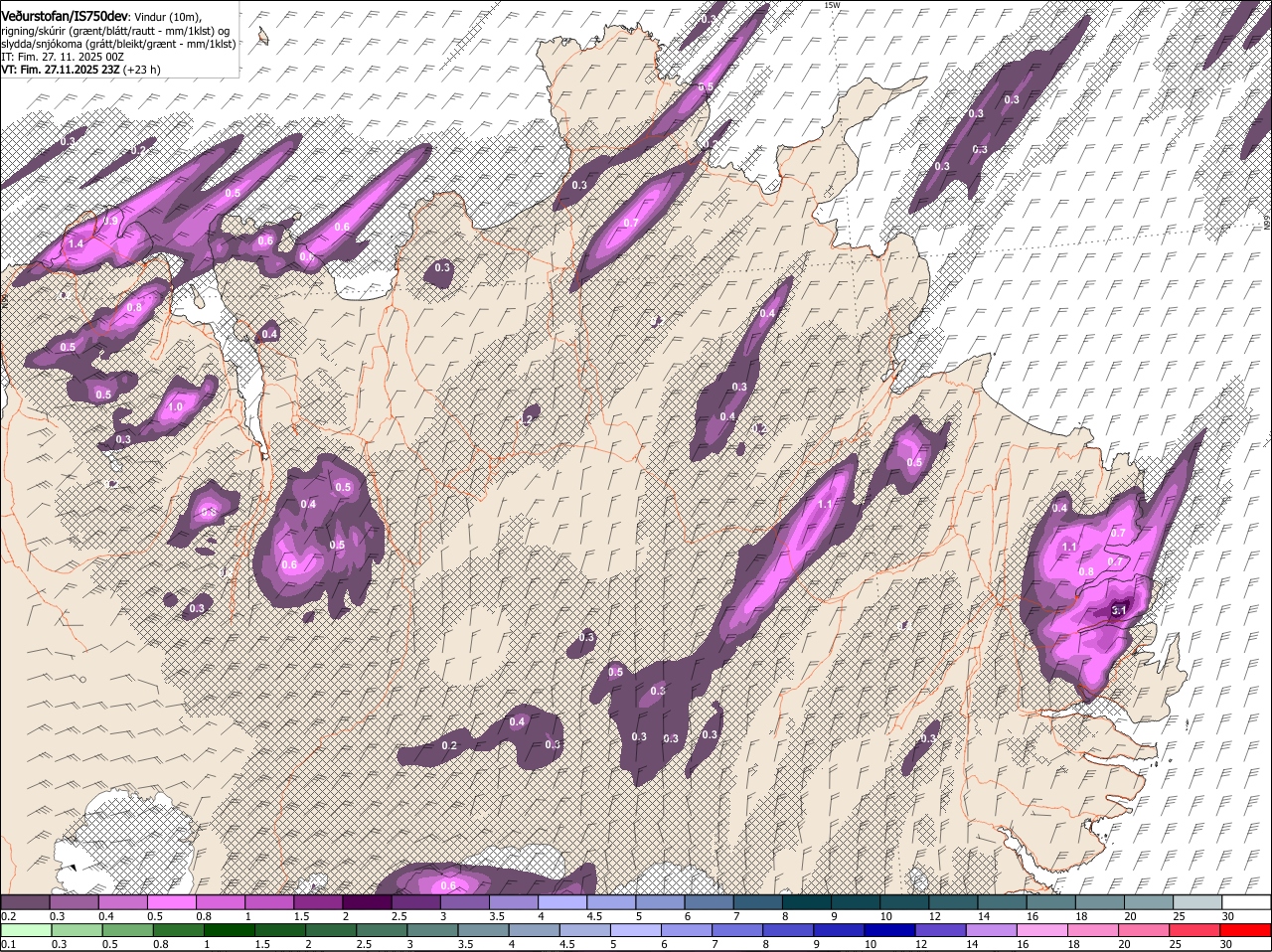
Task: Click the 0.9 precipitation value on the map
Action: pos(111,221)
